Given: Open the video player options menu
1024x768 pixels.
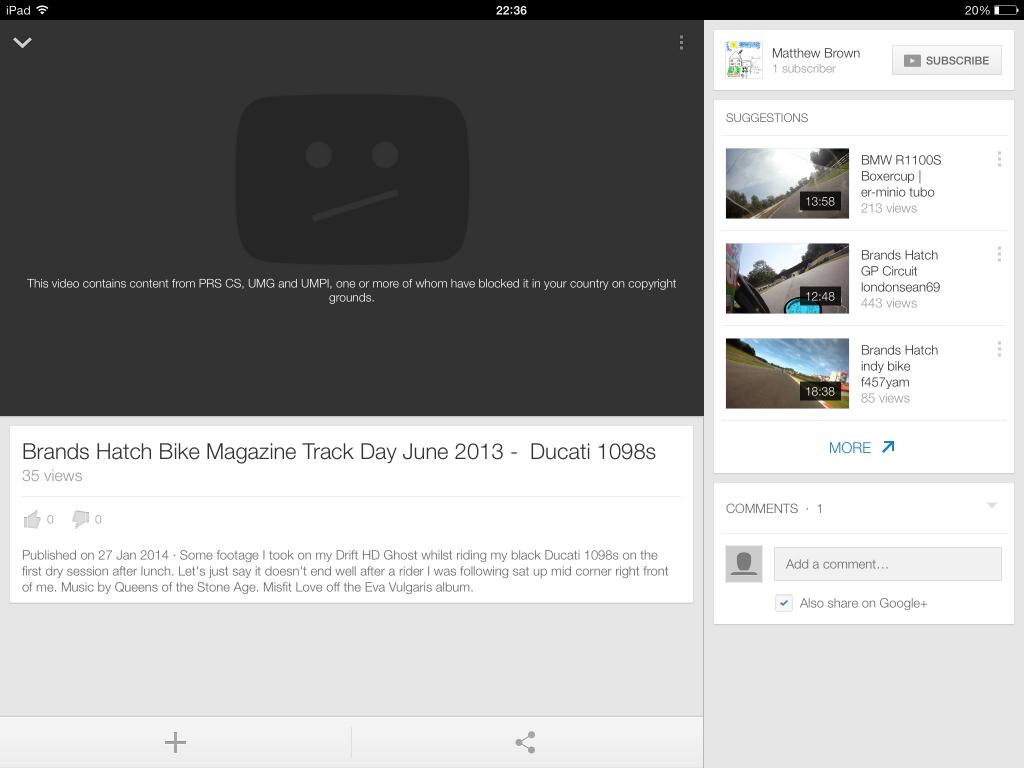Looking at the screenshot, I should coord(681,42).
